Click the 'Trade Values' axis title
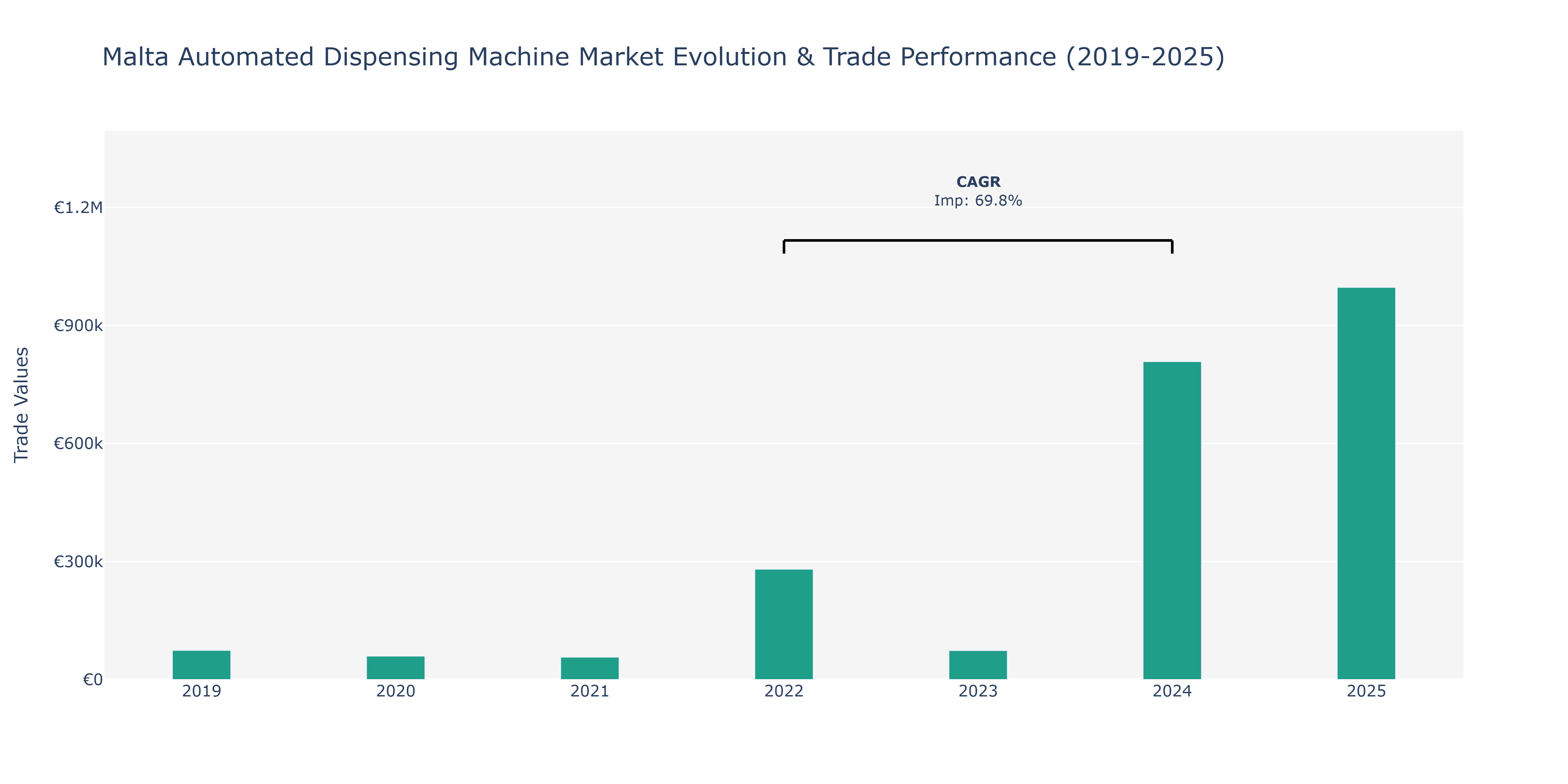 click(21, 405)
